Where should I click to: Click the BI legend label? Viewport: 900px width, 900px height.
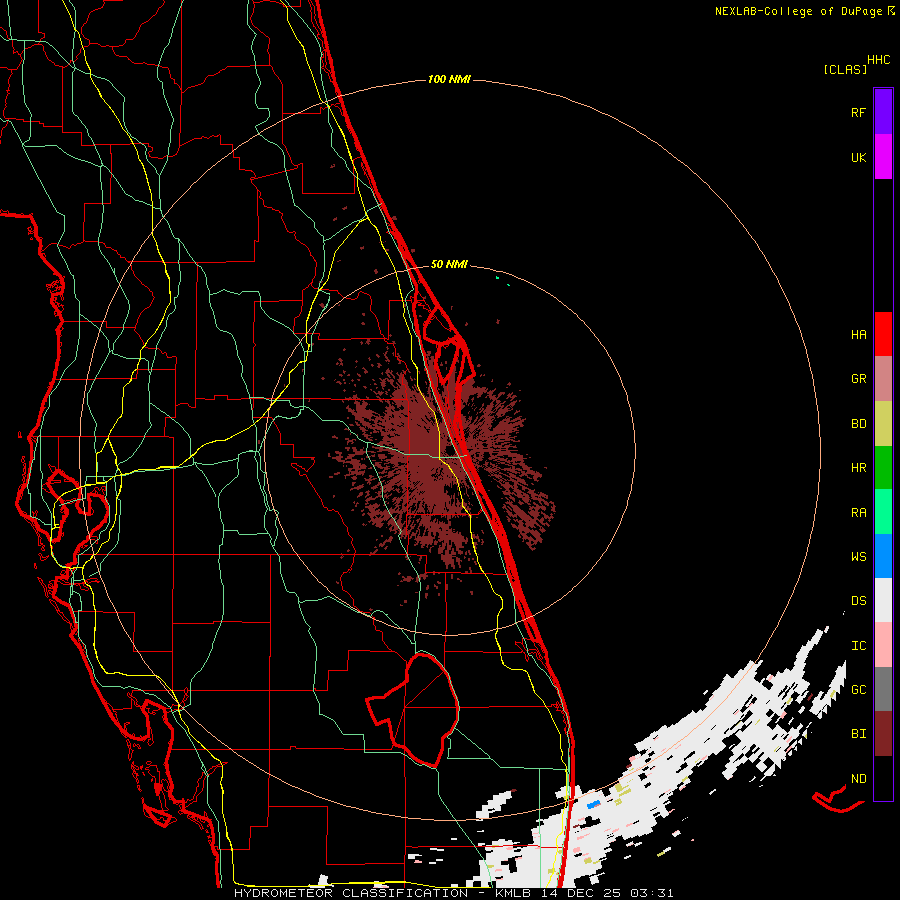[858, 734]
